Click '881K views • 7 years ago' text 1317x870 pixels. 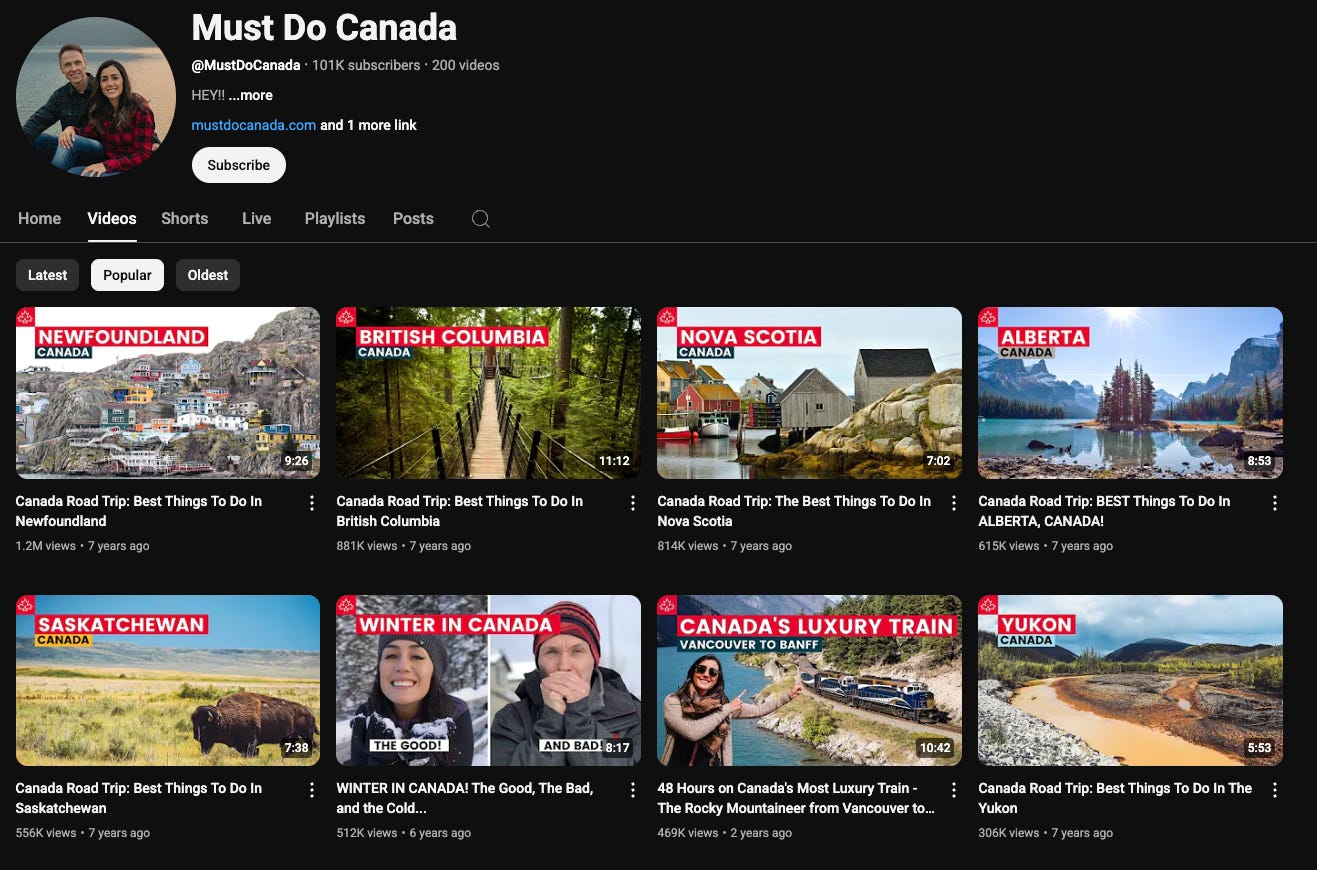click(404, 546)
